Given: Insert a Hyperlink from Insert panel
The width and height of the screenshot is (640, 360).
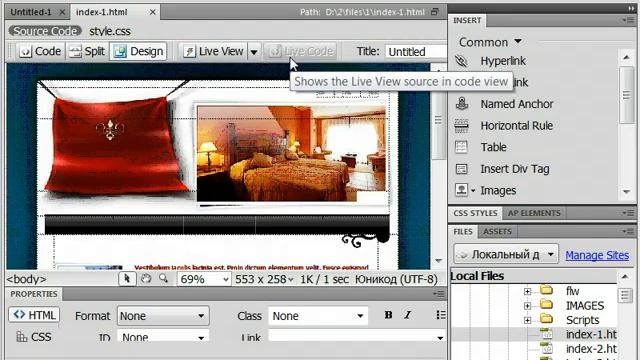Looking at the screenshot, I should (x=503, y=61).
